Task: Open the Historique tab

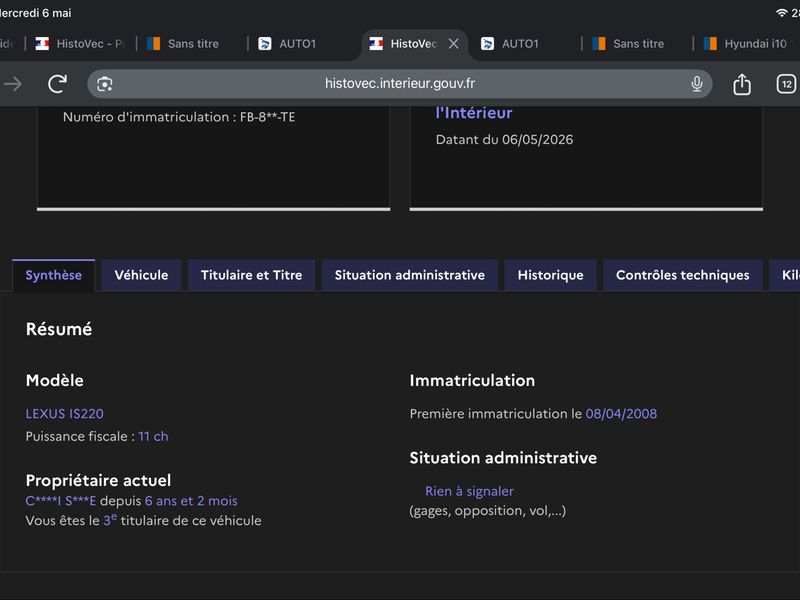Action: [551, 275]
